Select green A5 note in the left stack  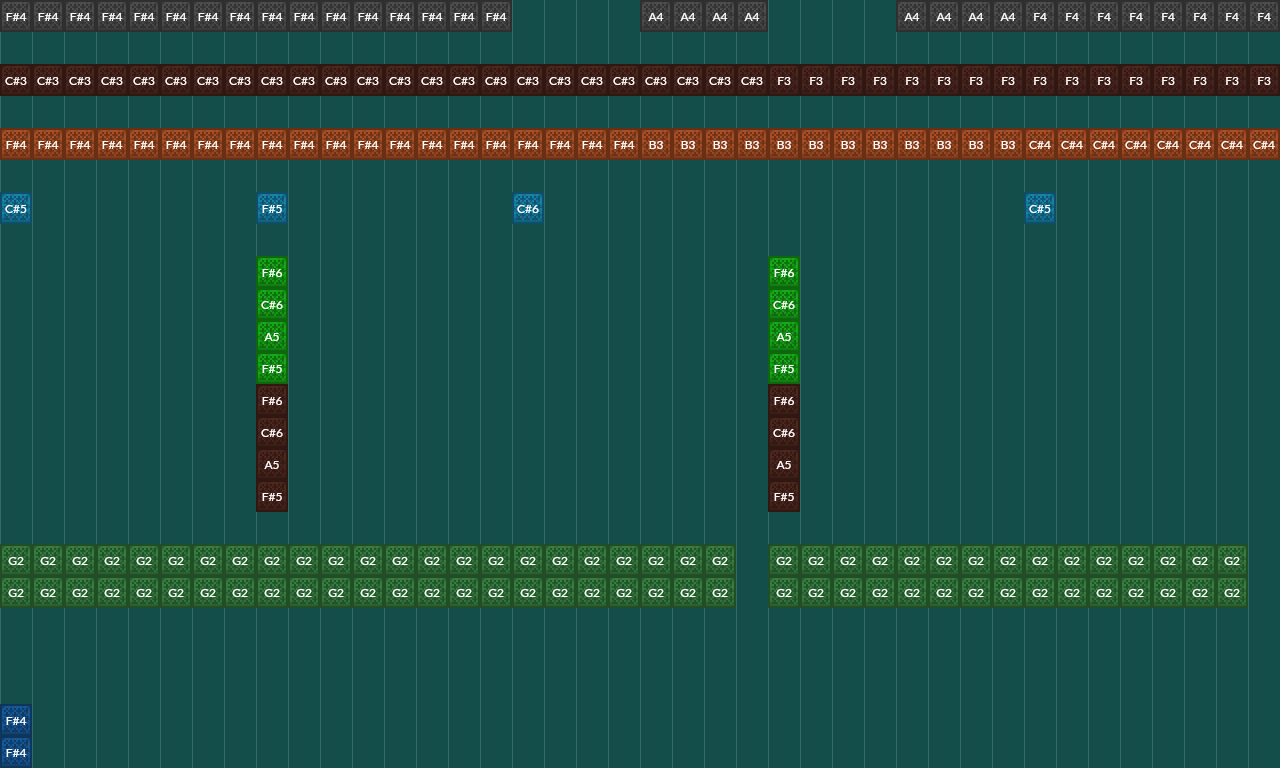272,337
